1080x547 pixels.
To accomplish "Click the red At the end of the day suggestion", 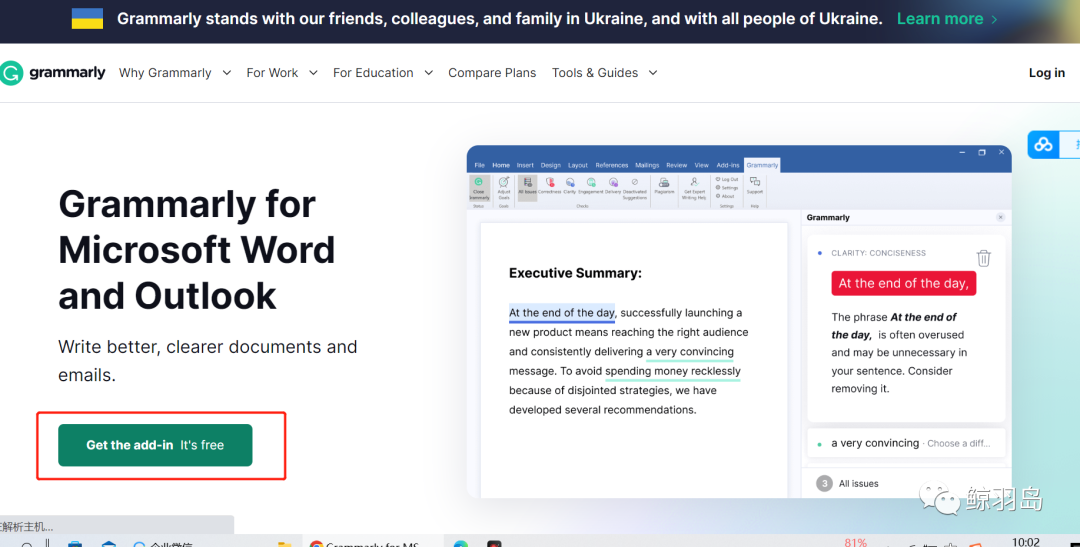I will (903, 283).
